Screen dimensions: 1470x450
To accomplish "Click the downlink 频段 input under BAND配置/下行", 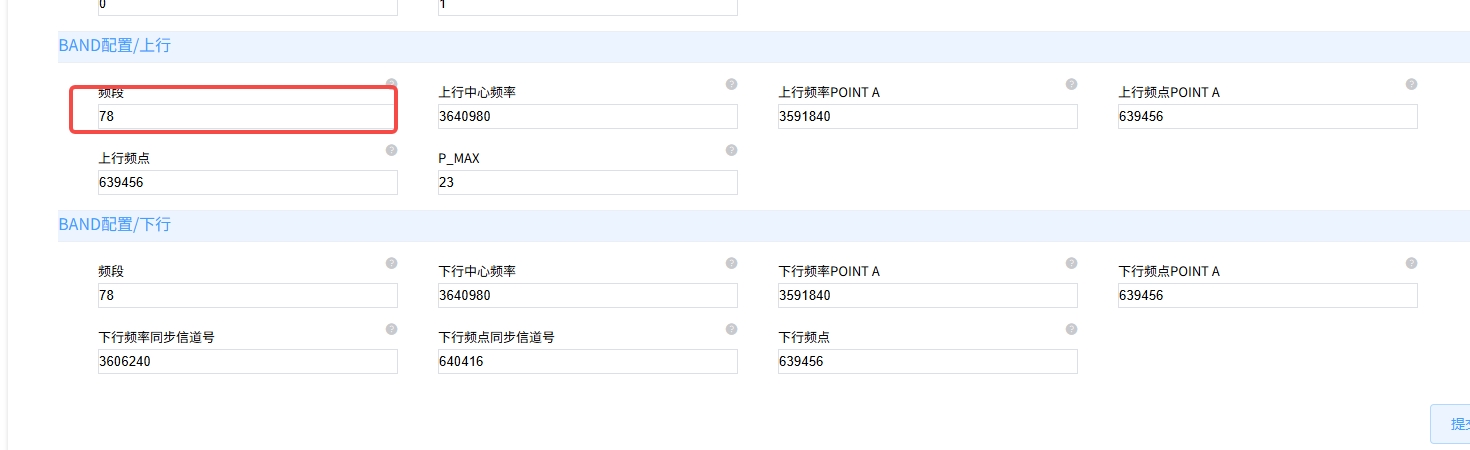I will coord(247,295).
